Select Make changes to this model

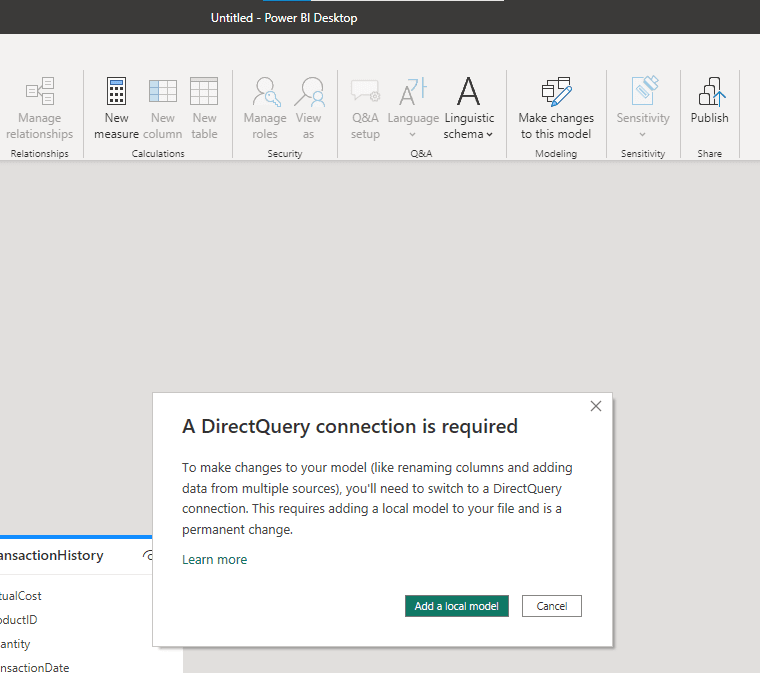coord(556,108)
